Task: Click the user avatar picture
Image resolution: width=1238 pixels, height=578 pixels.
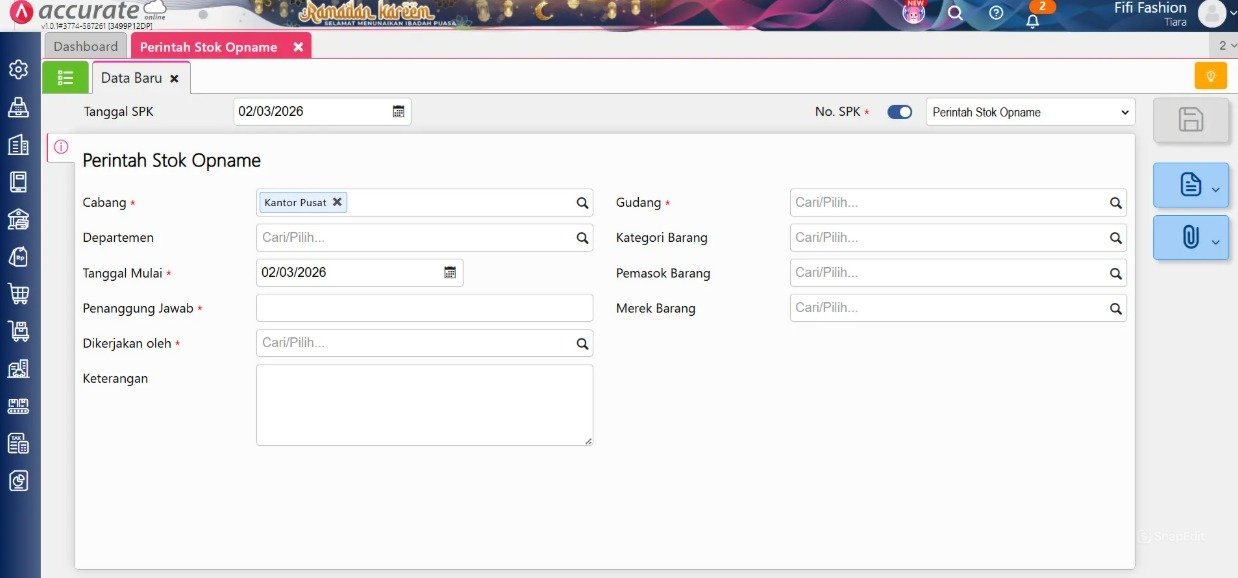Action: [1211, 13]
